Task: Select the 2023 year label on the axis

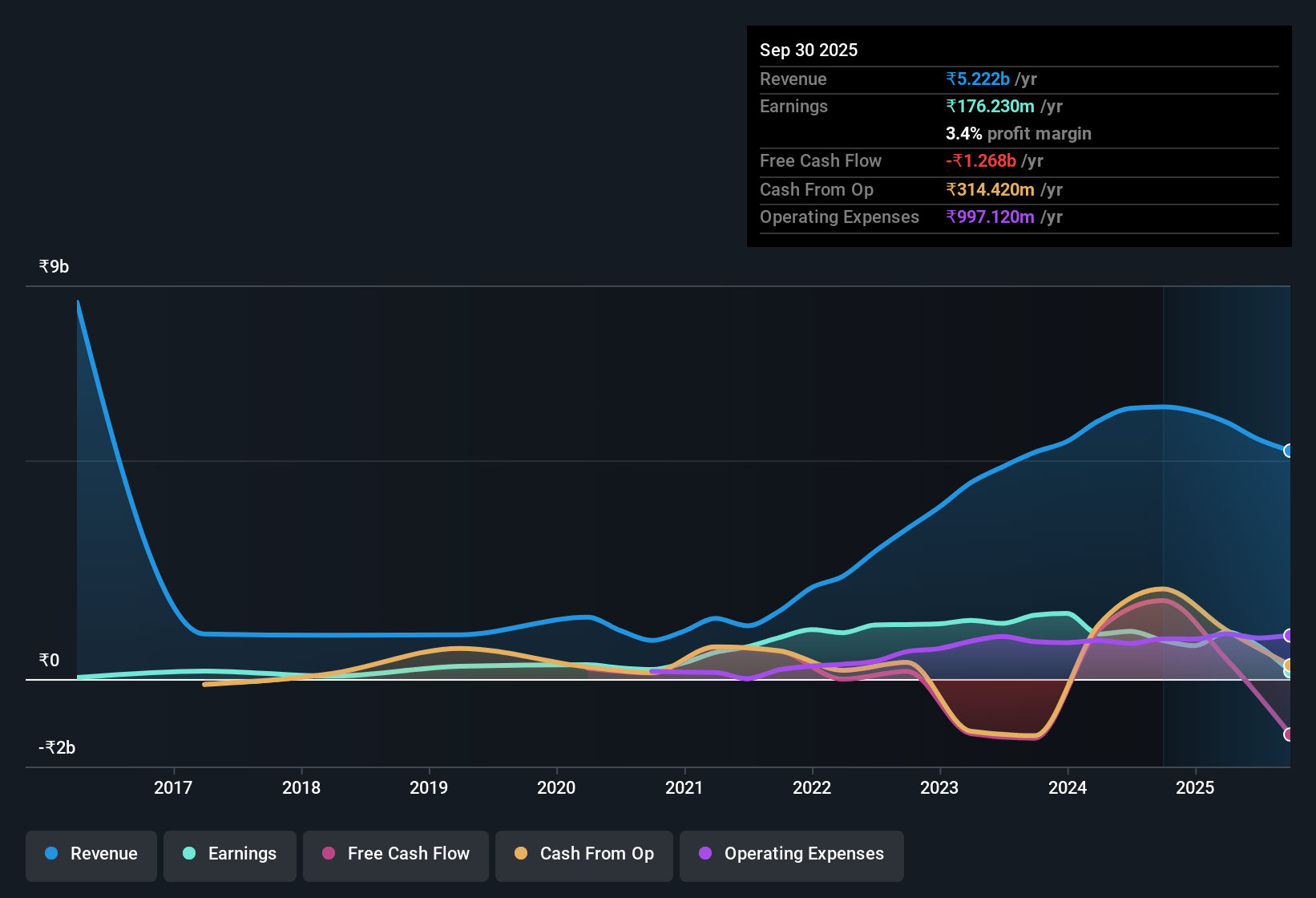Action: coord(939,788)
